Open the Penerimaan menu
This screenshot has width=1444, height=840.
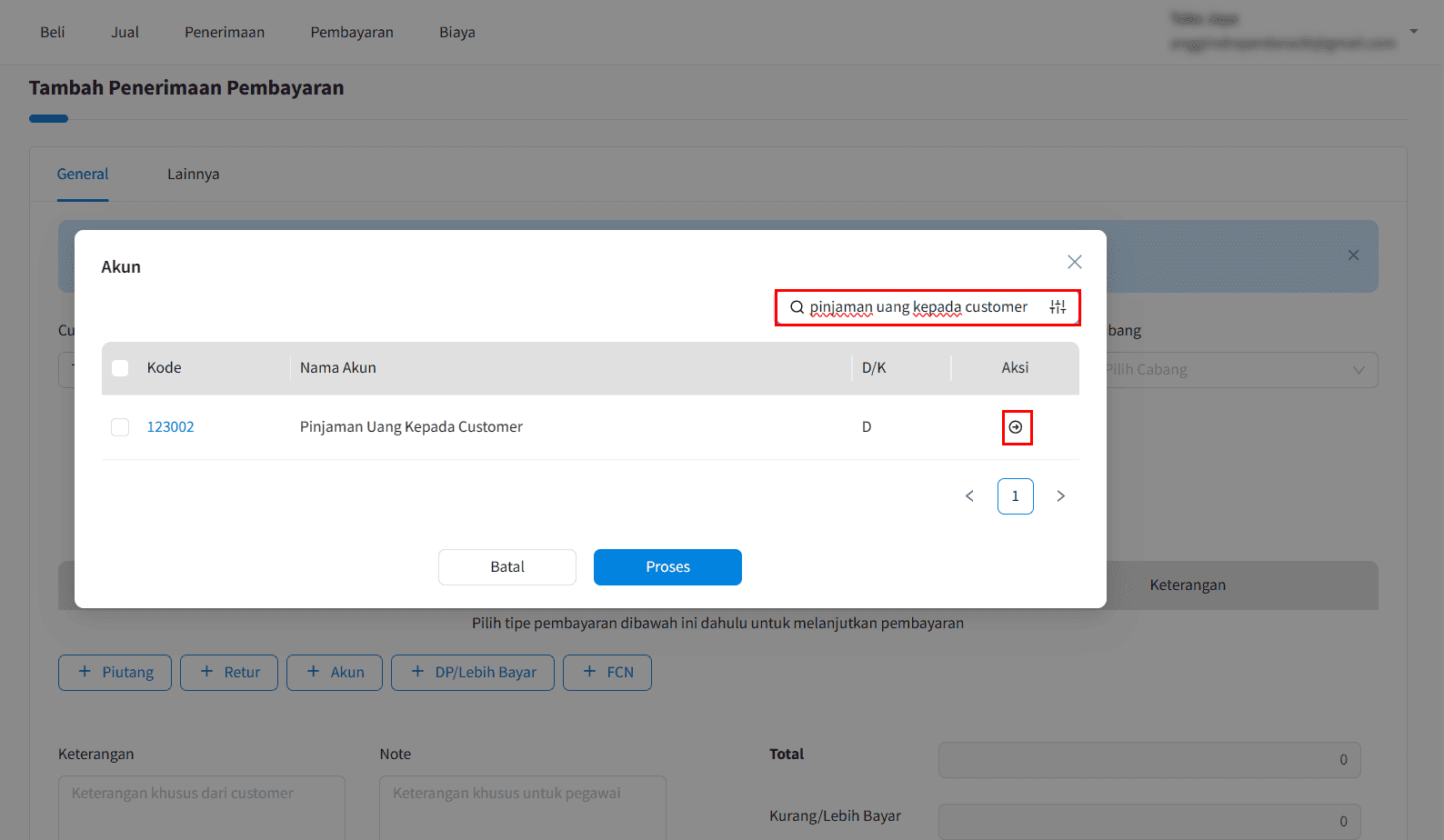(x=225, y=33)
